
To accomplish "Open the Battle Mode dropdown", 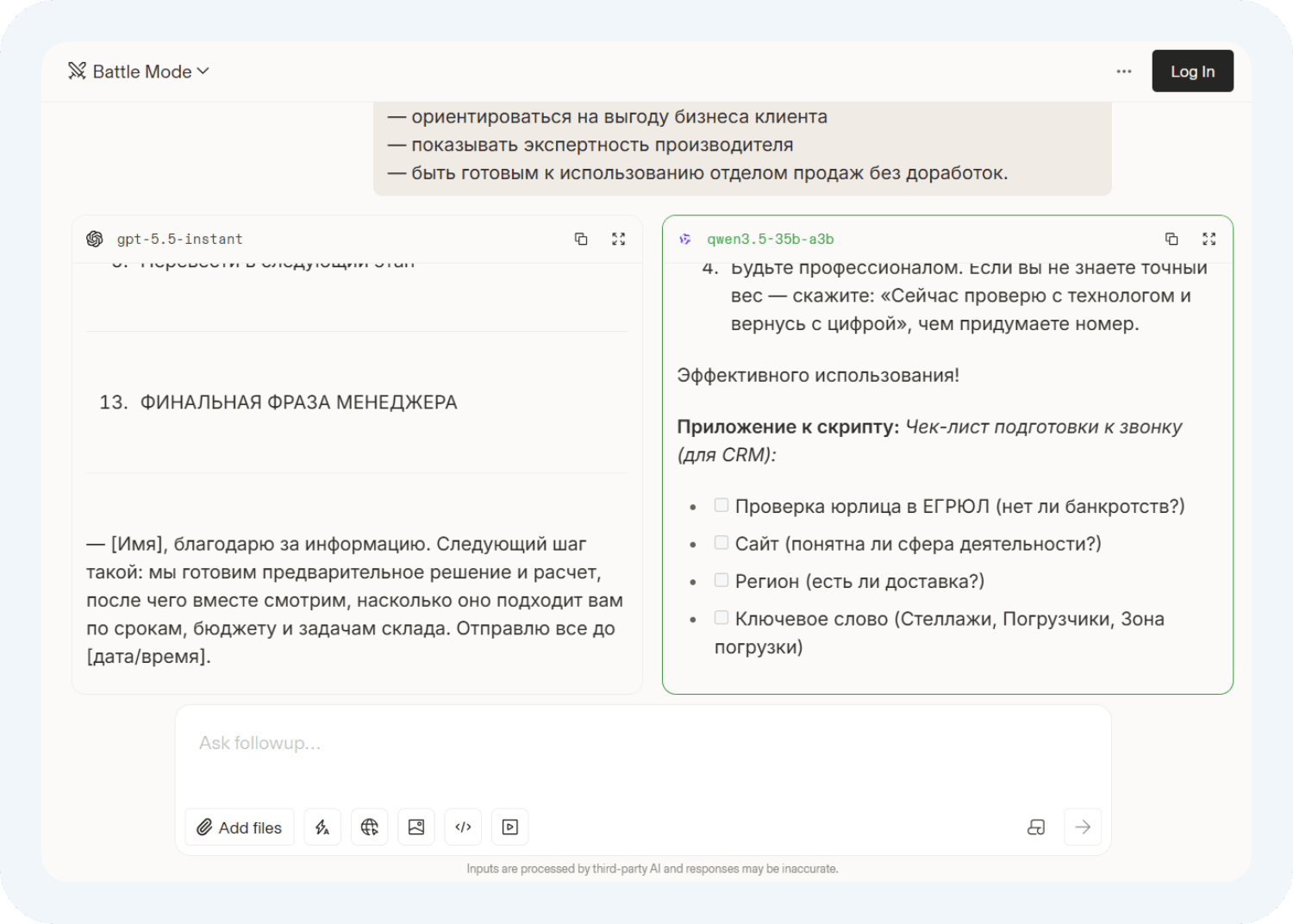I will pos(139,72).
